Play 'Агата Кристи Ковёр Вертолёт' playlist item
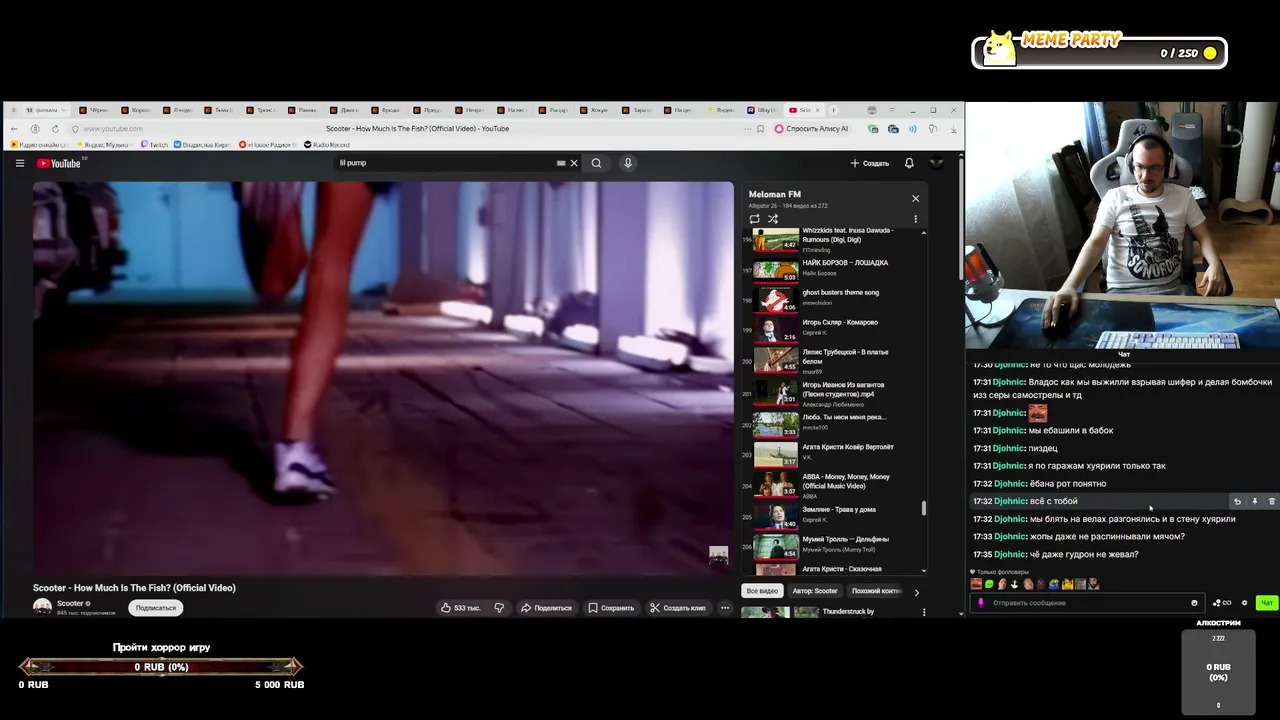The width and height of the screenshot is (1280, 720). 830,452
